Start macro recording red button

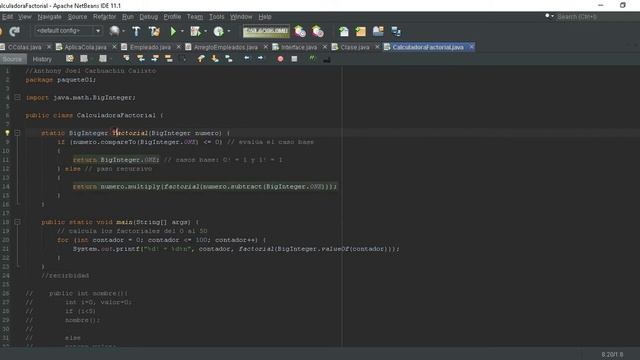pos(280,59)
